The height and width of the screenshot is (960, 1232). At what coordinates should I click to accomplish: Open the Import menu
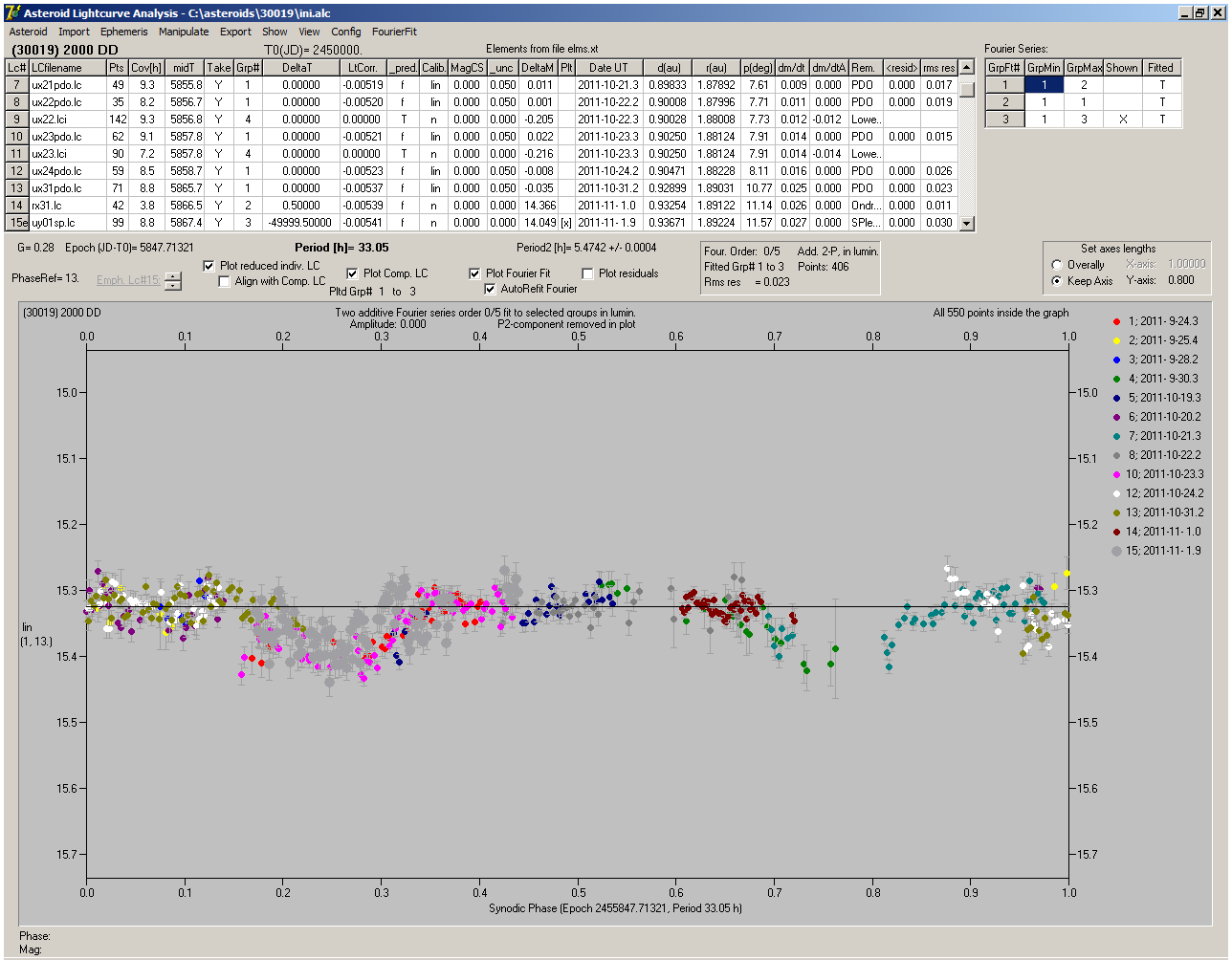tap(74, 32)
